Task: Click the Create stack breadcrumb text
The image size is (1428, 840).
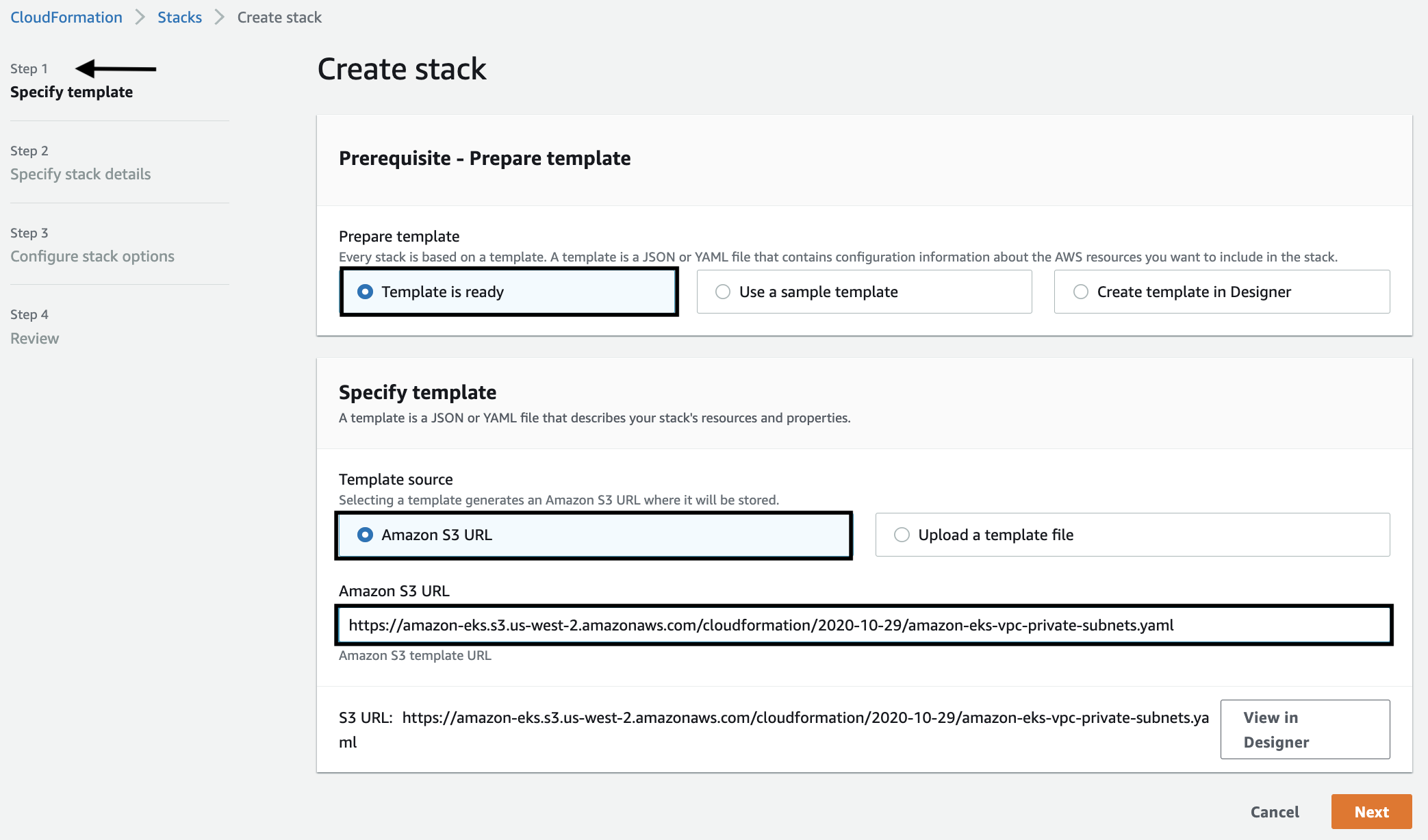Action: pyautogui.click(x=279, y=17)
